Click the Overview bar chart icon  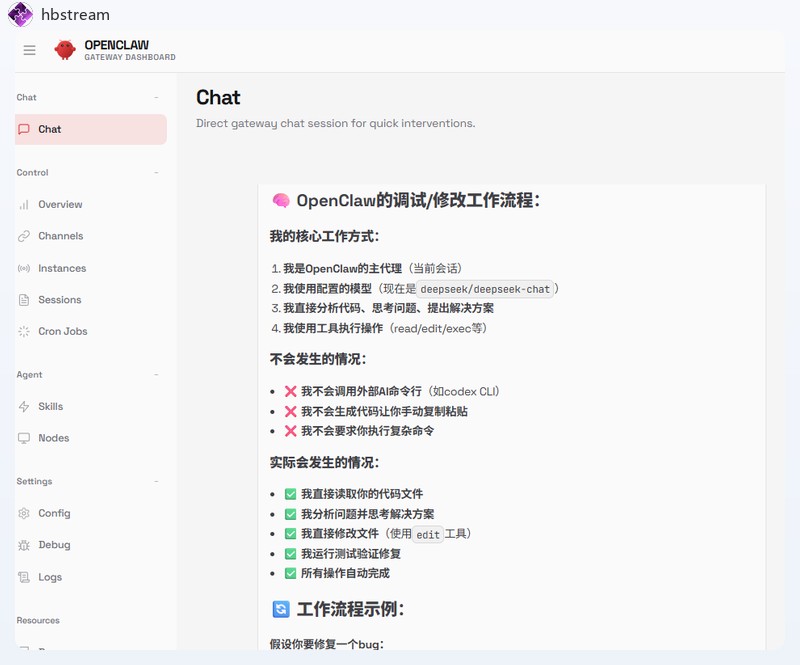pos(24,205)
